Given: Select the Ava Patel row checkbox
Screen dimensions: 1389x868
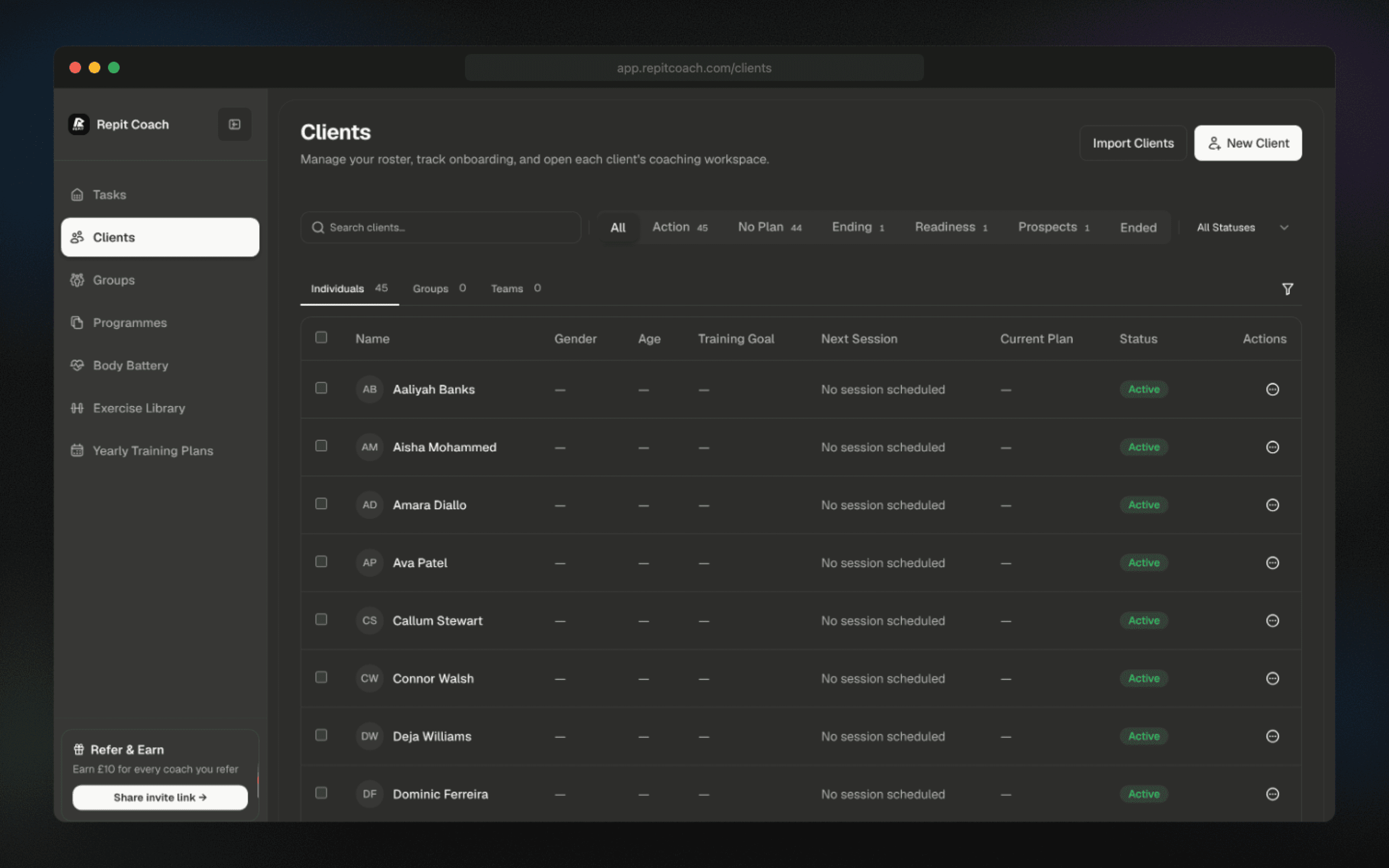Looking at the screenshot, I should pyautogui.click(x=321, y=561).
